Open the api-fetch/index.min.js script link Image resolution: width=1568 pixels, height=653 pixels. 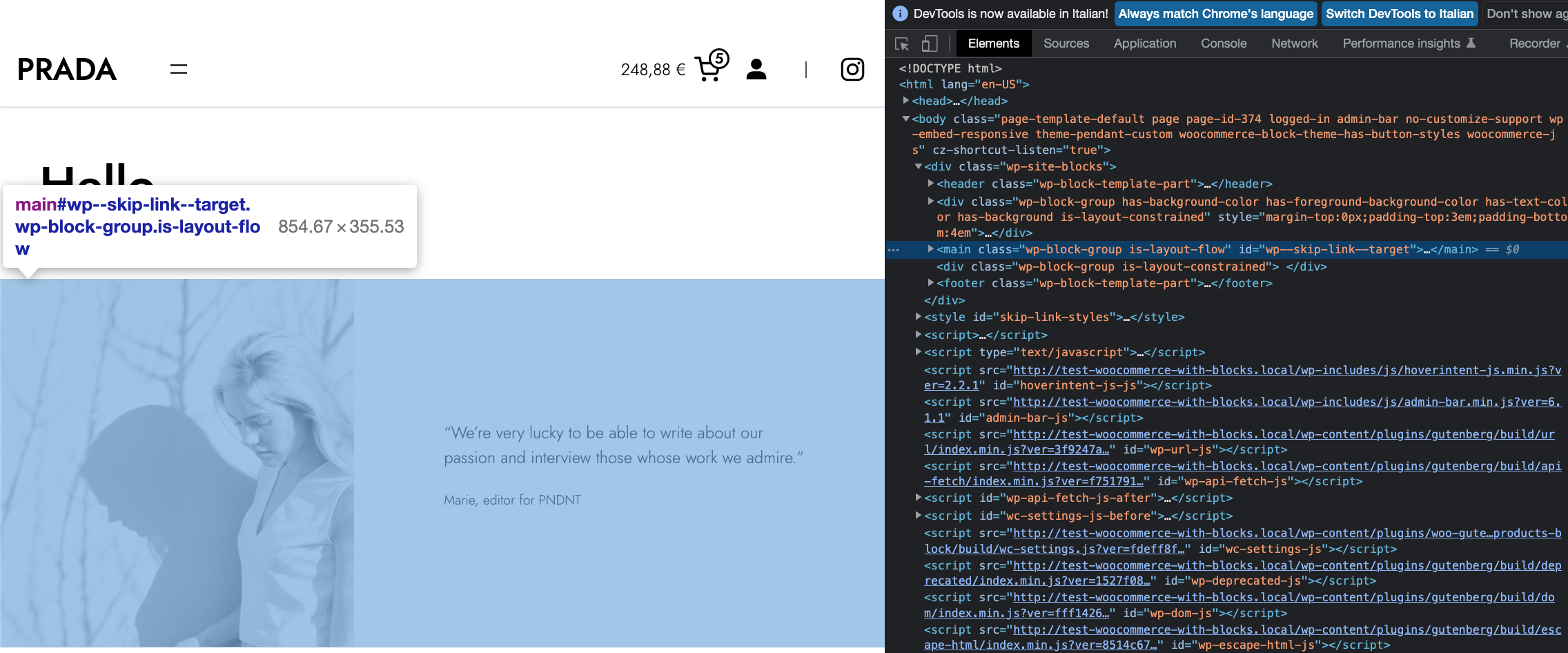1286,467
